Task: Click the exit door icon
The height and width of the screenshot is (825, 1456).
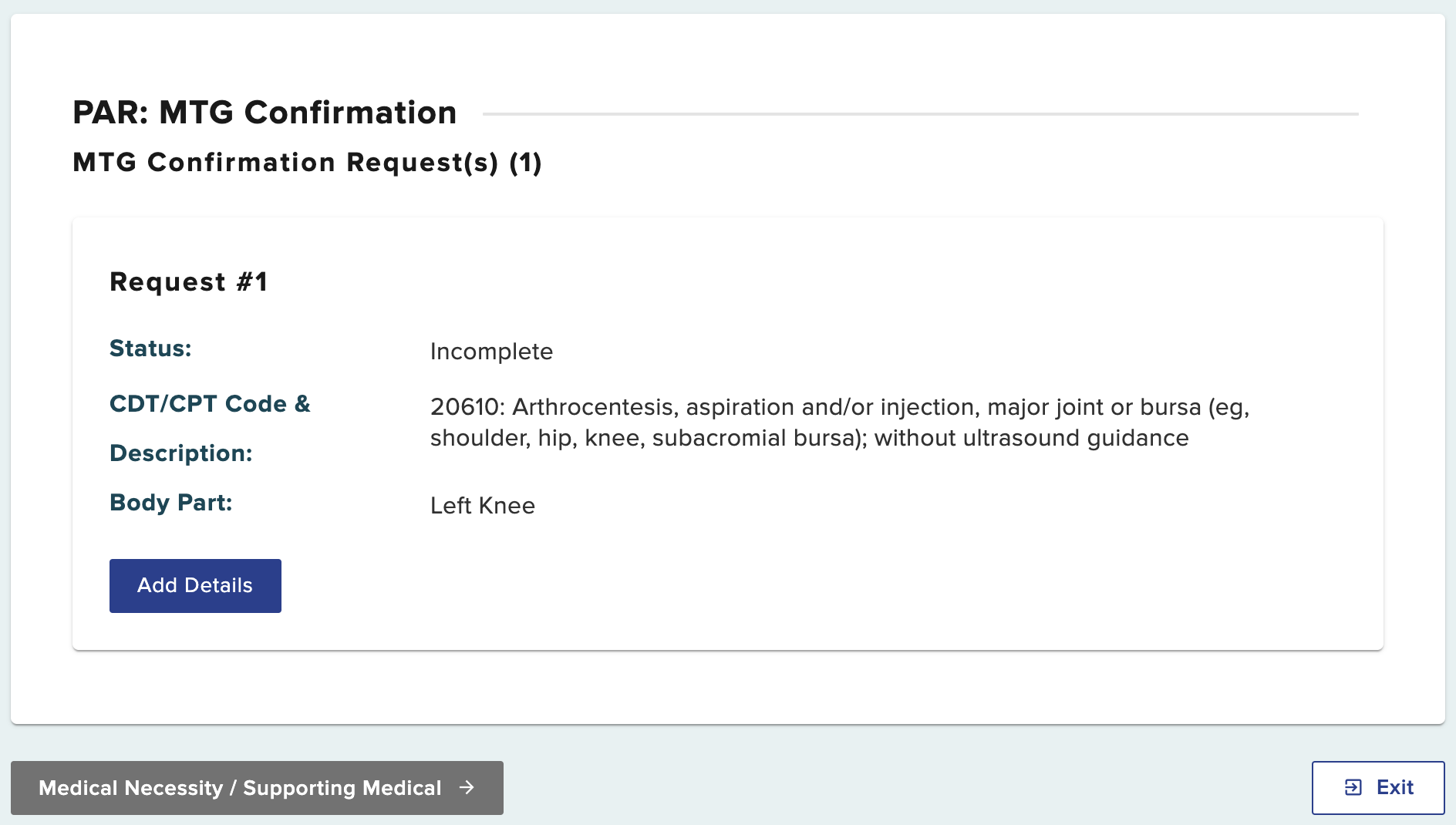Action: click(x=1353, y=787)
